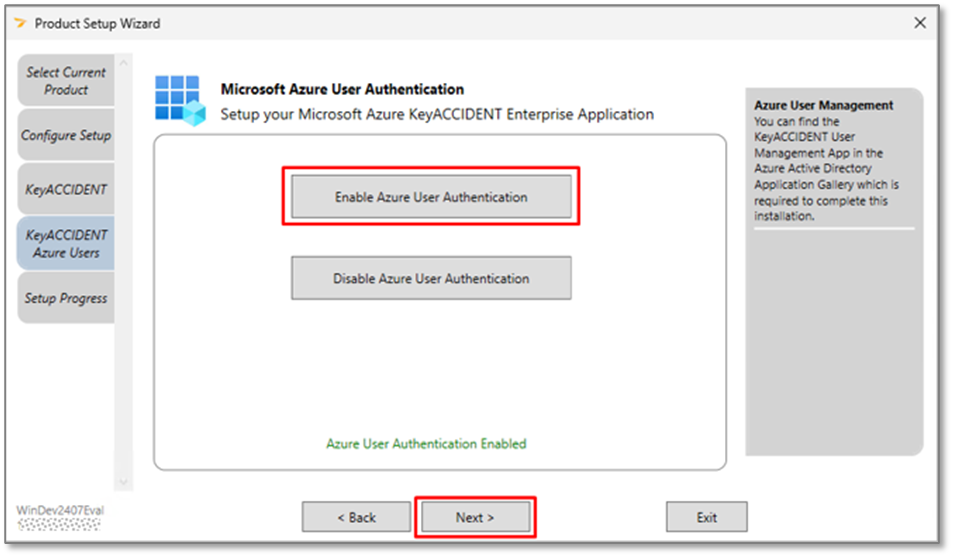Viewport: 953px width, 557px height.
Task: Click the sidebar scrollbar down arrow
Action: click(124, 482)
